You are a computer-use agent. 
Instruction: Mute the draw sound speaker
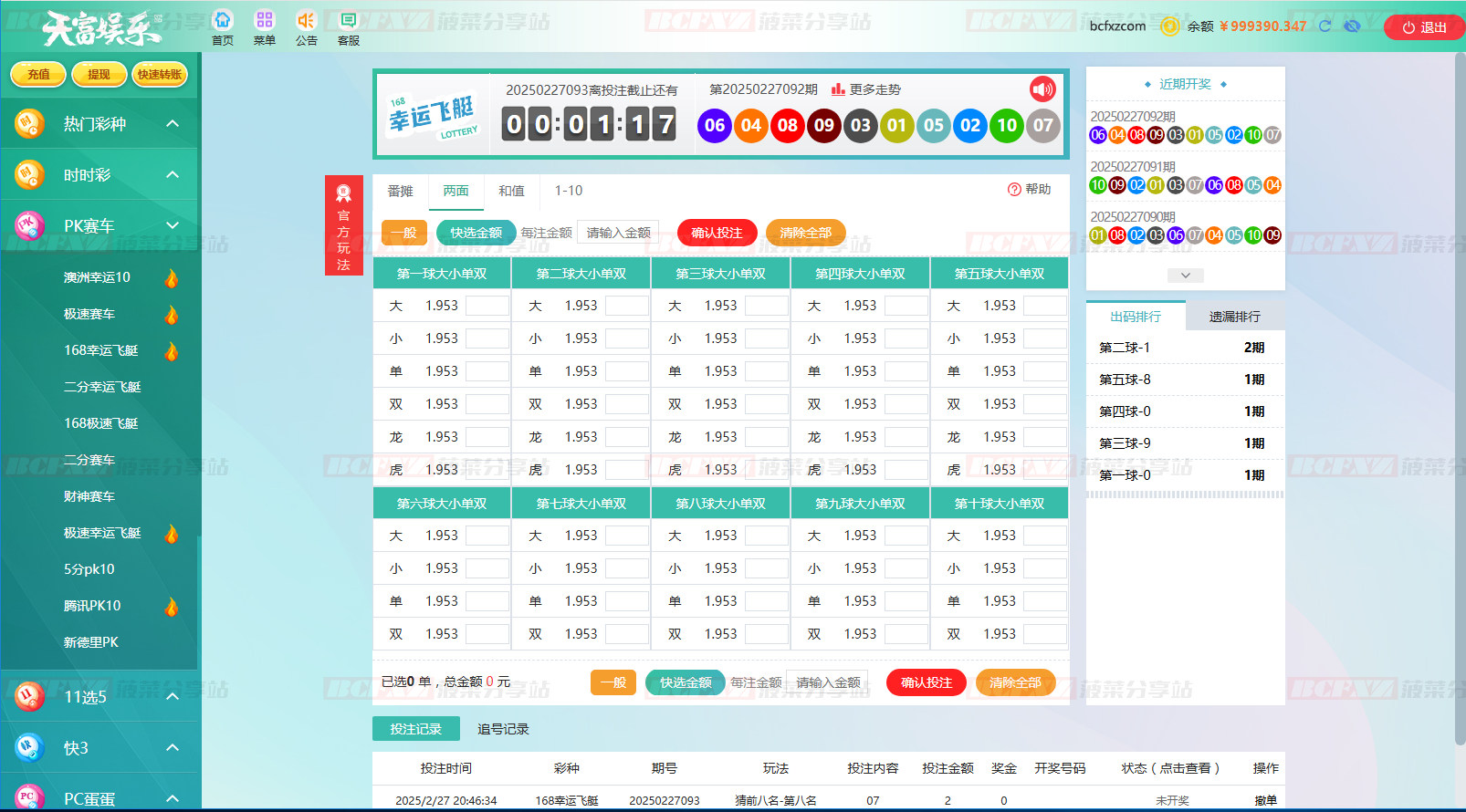(1042, 89)
